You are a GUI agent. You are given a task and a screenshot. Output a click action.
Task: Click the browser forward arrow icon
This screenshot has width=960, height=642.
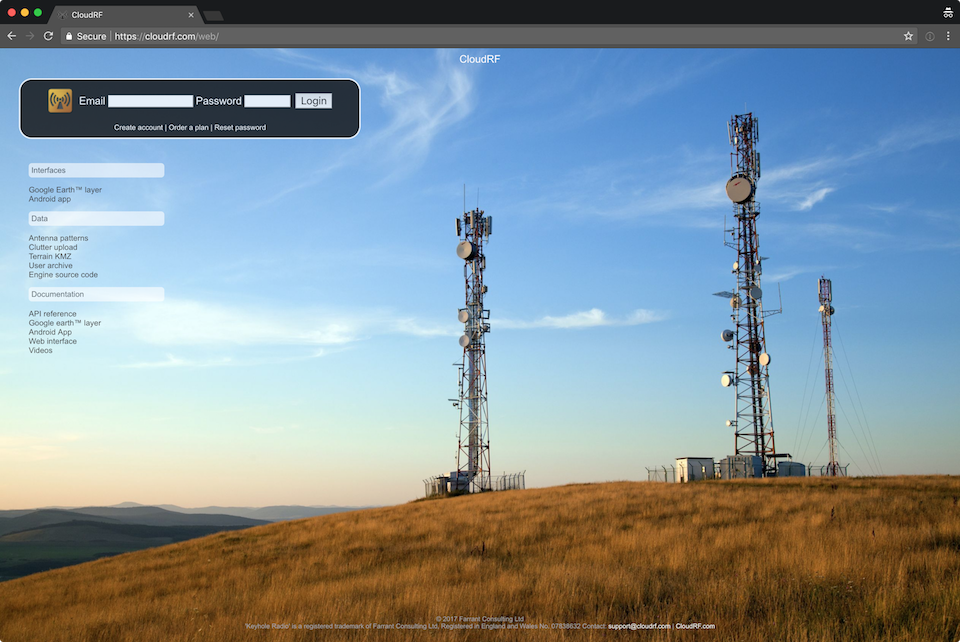pyautogui.click(x=29, y=35)
